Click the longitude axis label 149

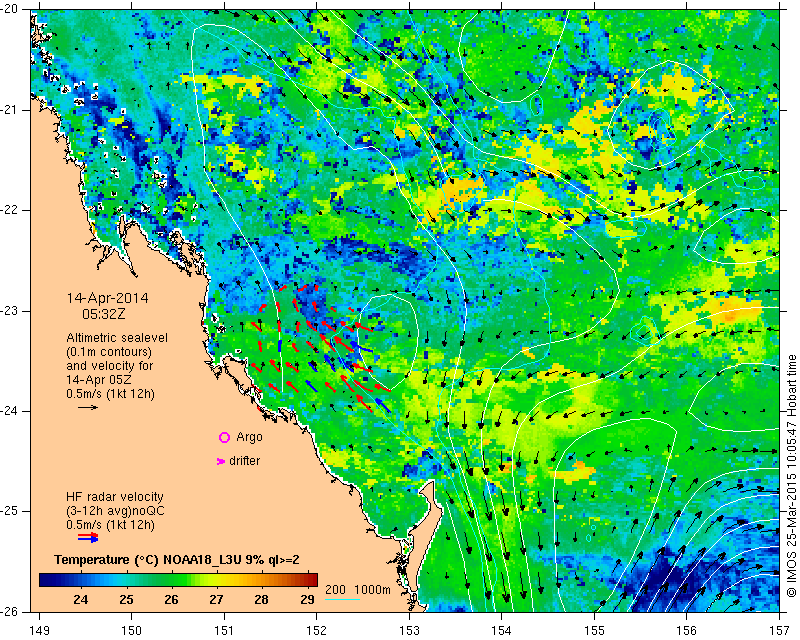40,631
